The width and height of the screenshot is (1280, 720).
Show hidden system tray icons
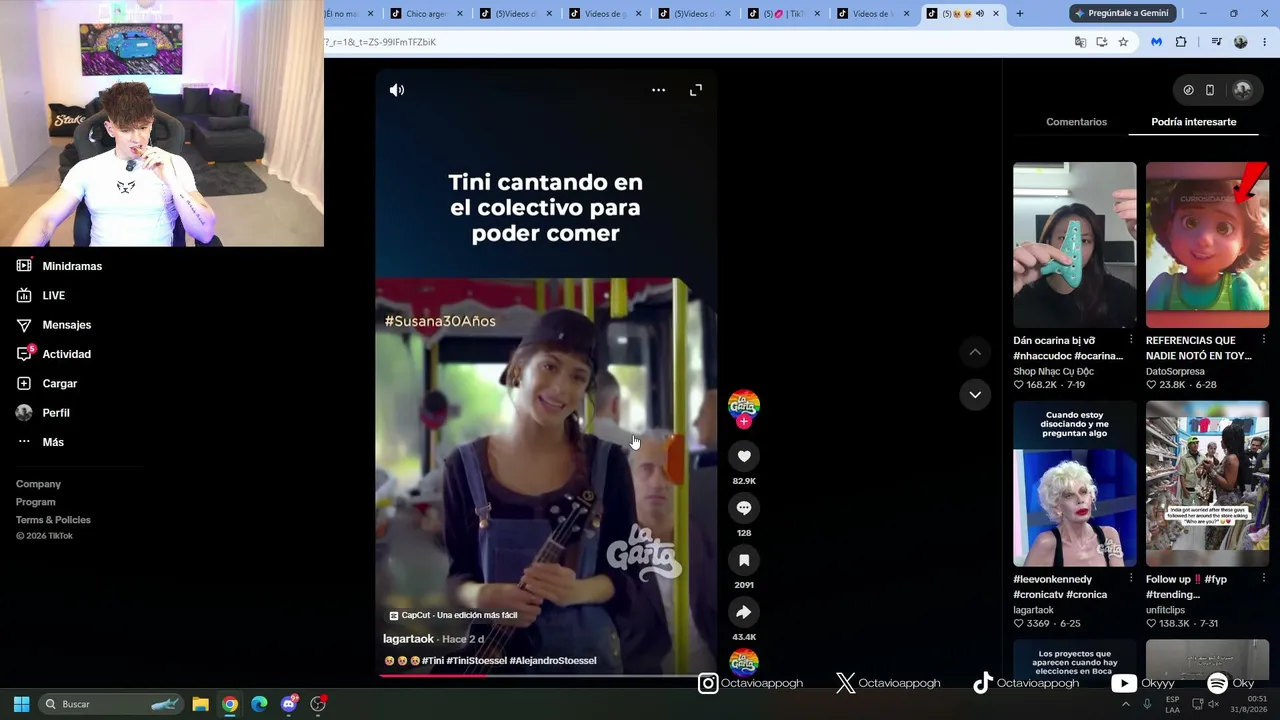coord(1126,704)
